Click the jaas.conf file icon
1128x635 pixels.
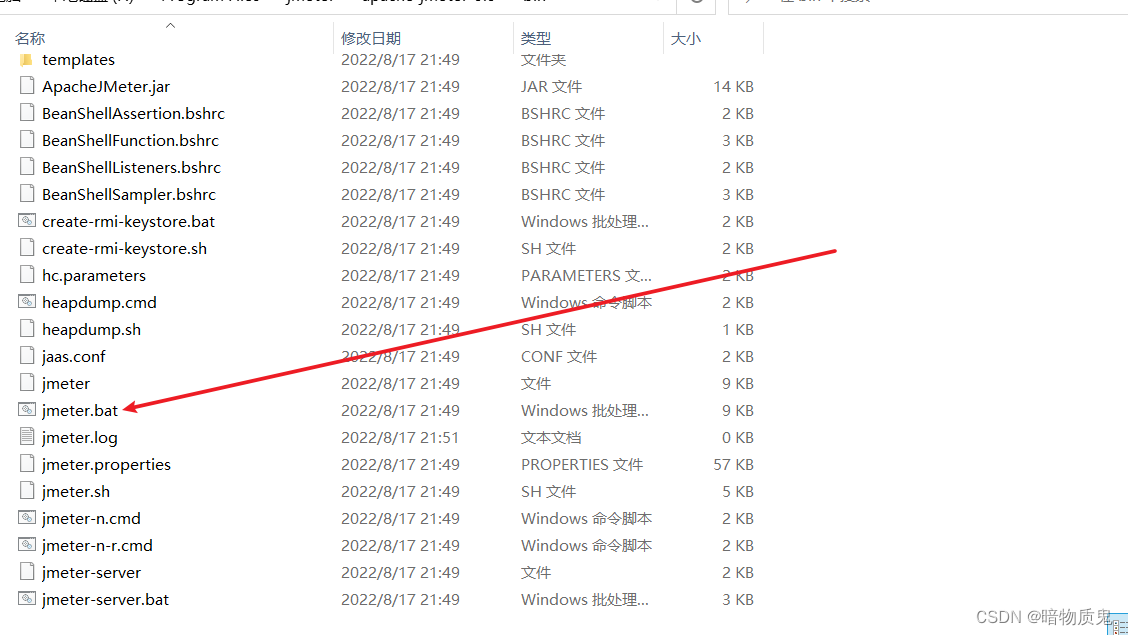(27, 356)
